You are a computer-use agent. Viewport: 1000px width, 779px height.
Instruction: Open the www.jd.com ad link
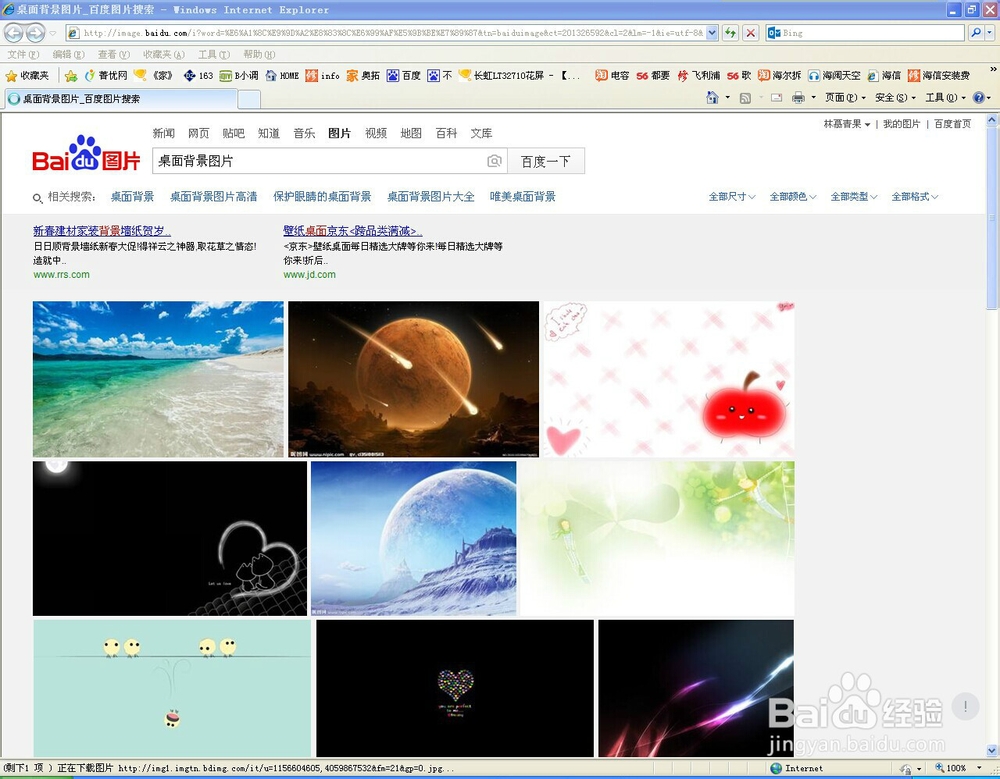click(309, 275)
